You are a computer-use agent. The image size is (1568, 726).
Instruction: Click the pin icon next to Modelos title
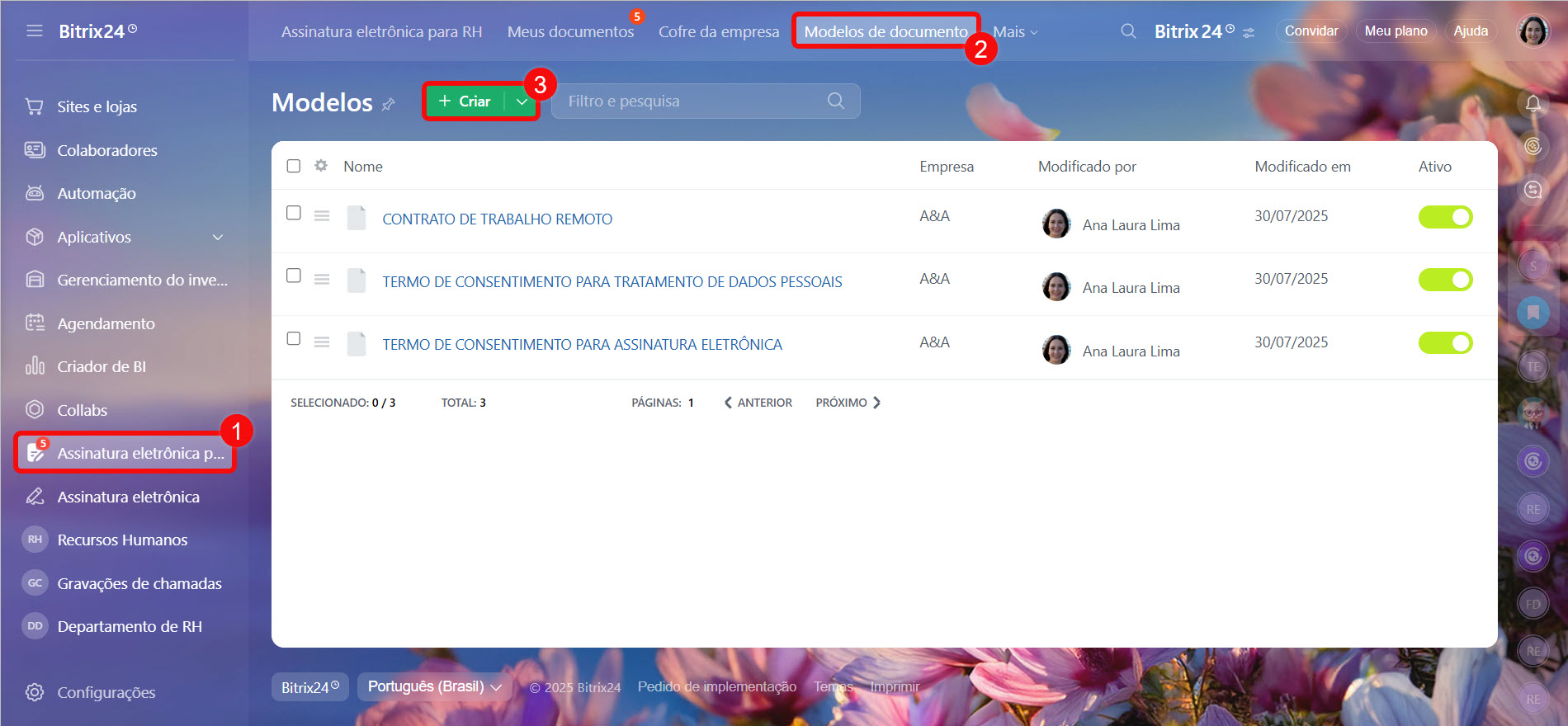[x=389, y=105]
